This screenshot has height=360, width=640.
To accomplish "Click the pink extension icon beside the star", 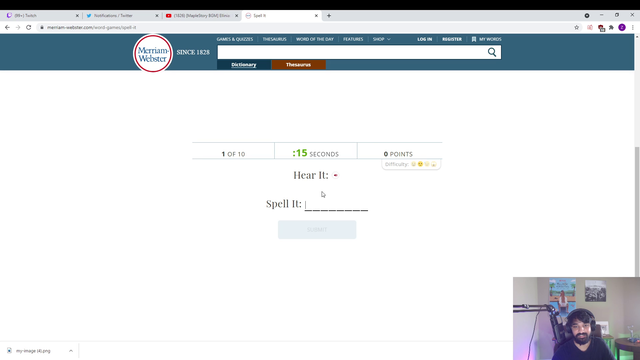I will coord(590,27).
